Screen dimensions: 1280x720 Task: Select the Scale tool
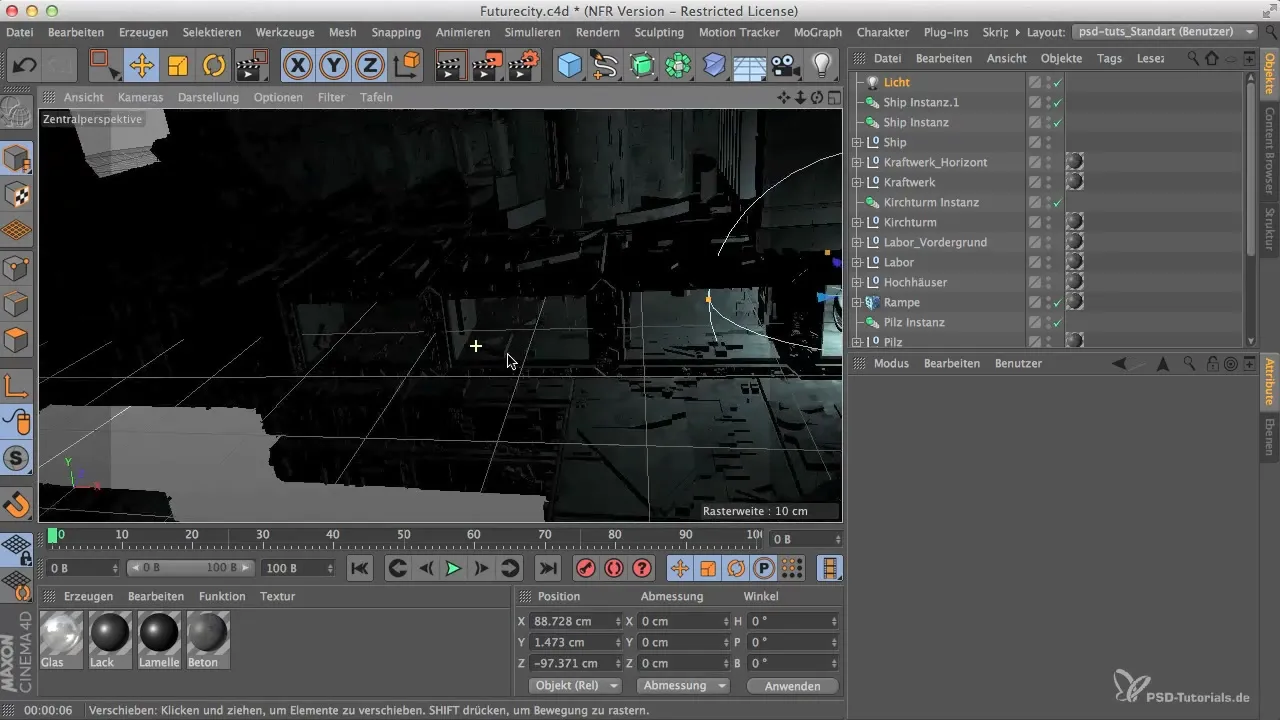(178, 67)
